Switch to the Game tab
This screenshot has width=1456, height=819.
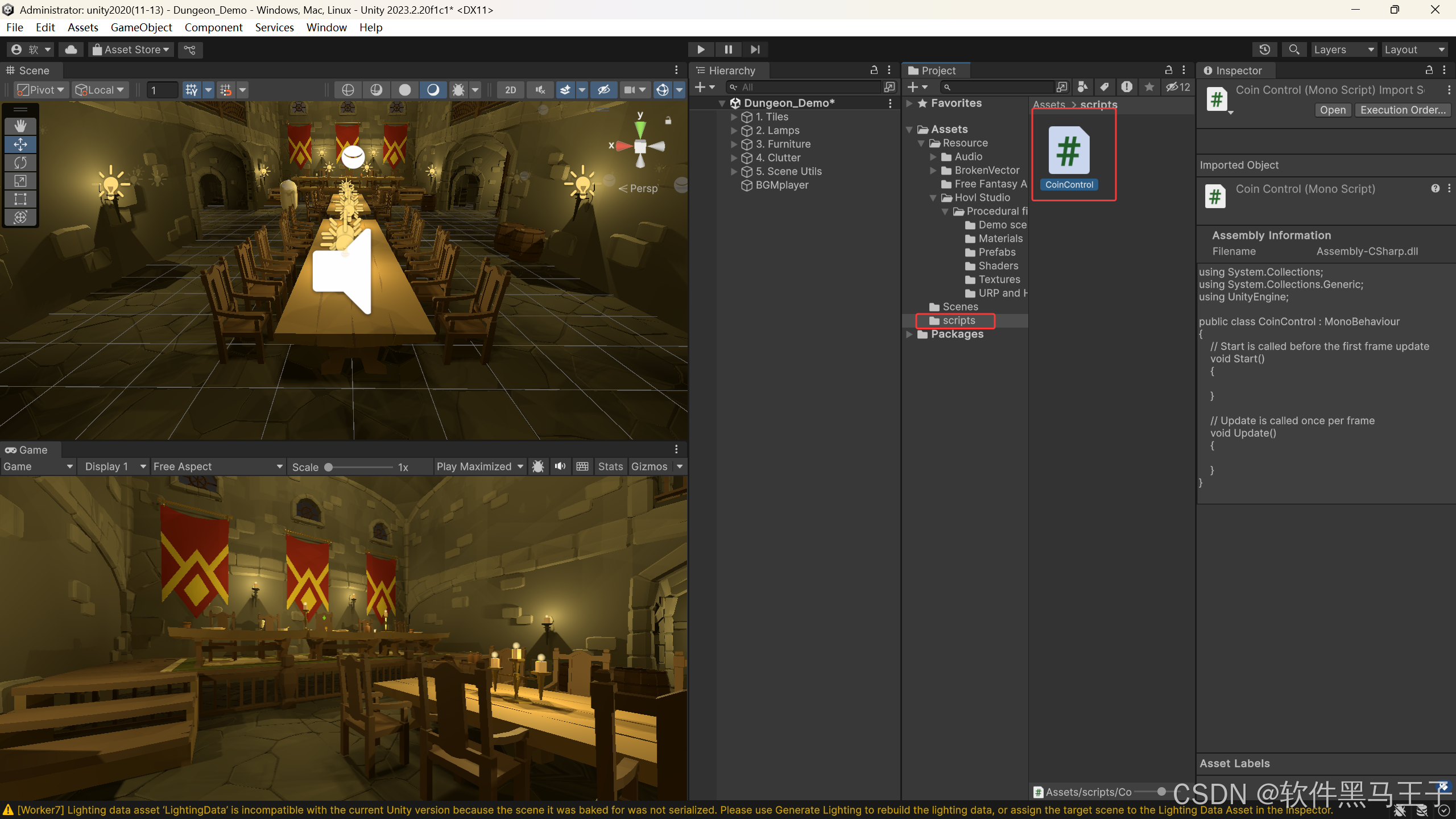tap(27, 450)
